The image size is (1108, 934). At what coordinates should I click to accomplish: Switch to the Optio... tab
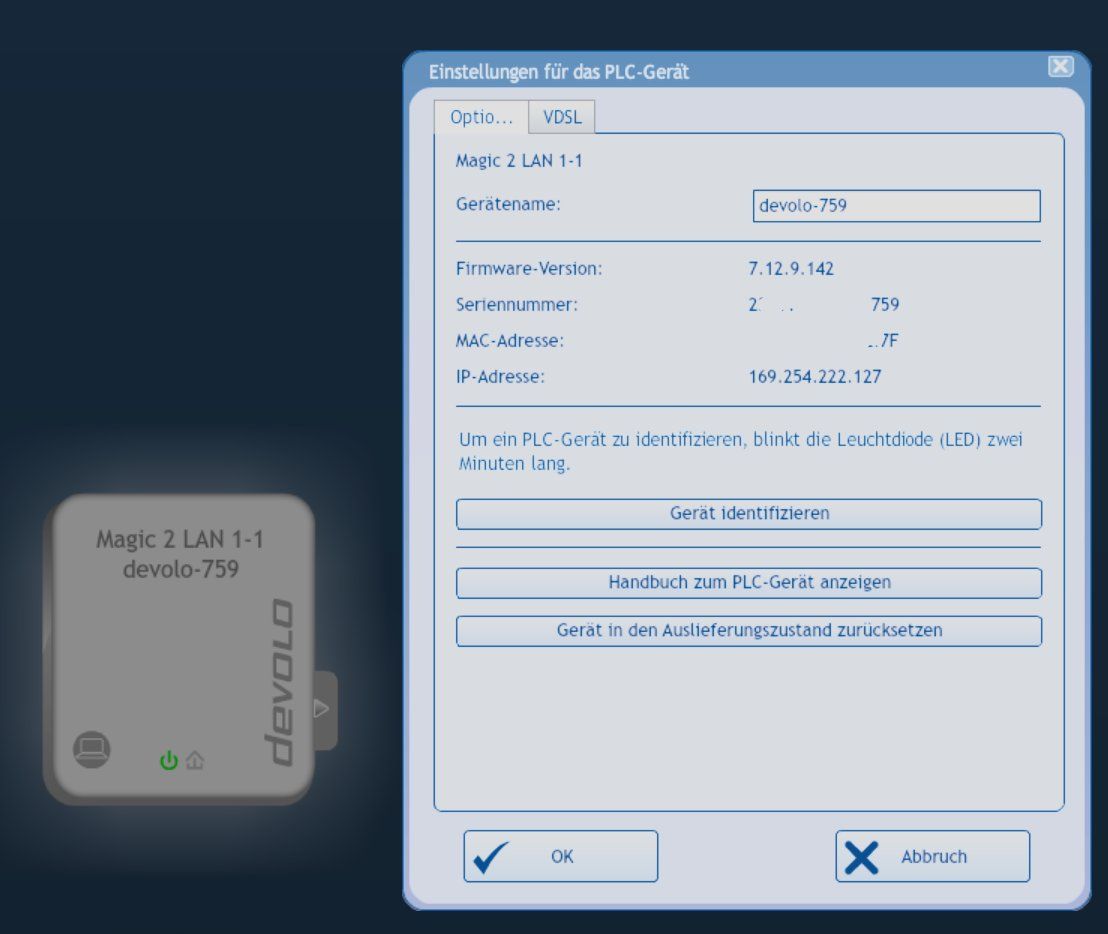(x=481, y=117)
